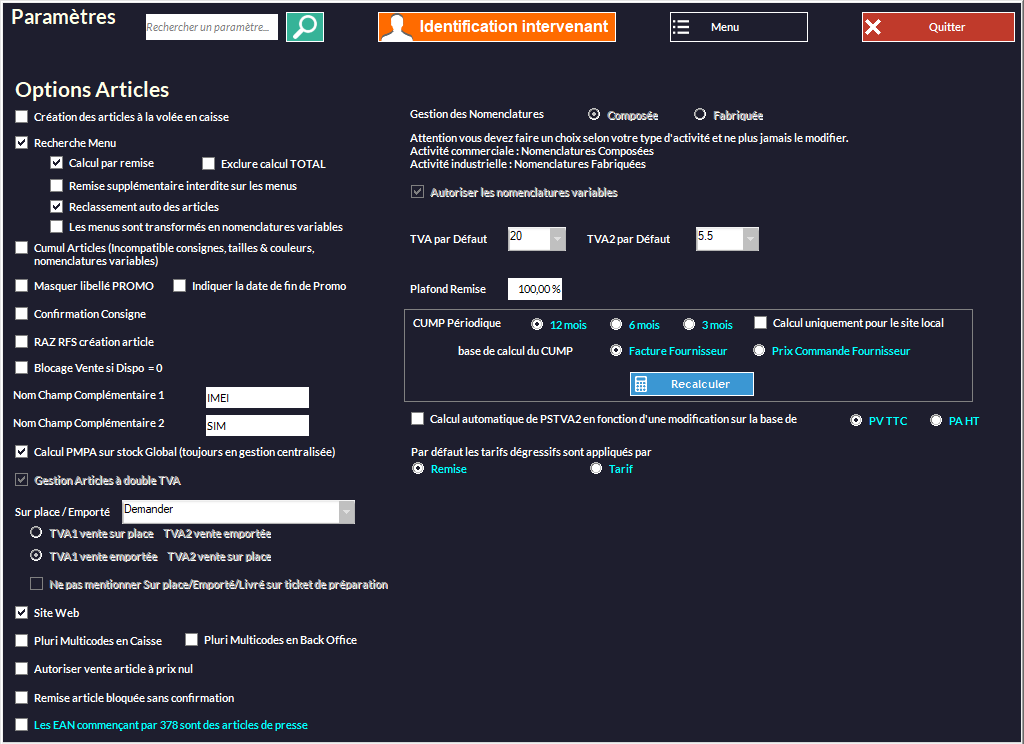
Task: Click the Nom Champ Complémentaire 1 field
Action: tap(256, 397)
